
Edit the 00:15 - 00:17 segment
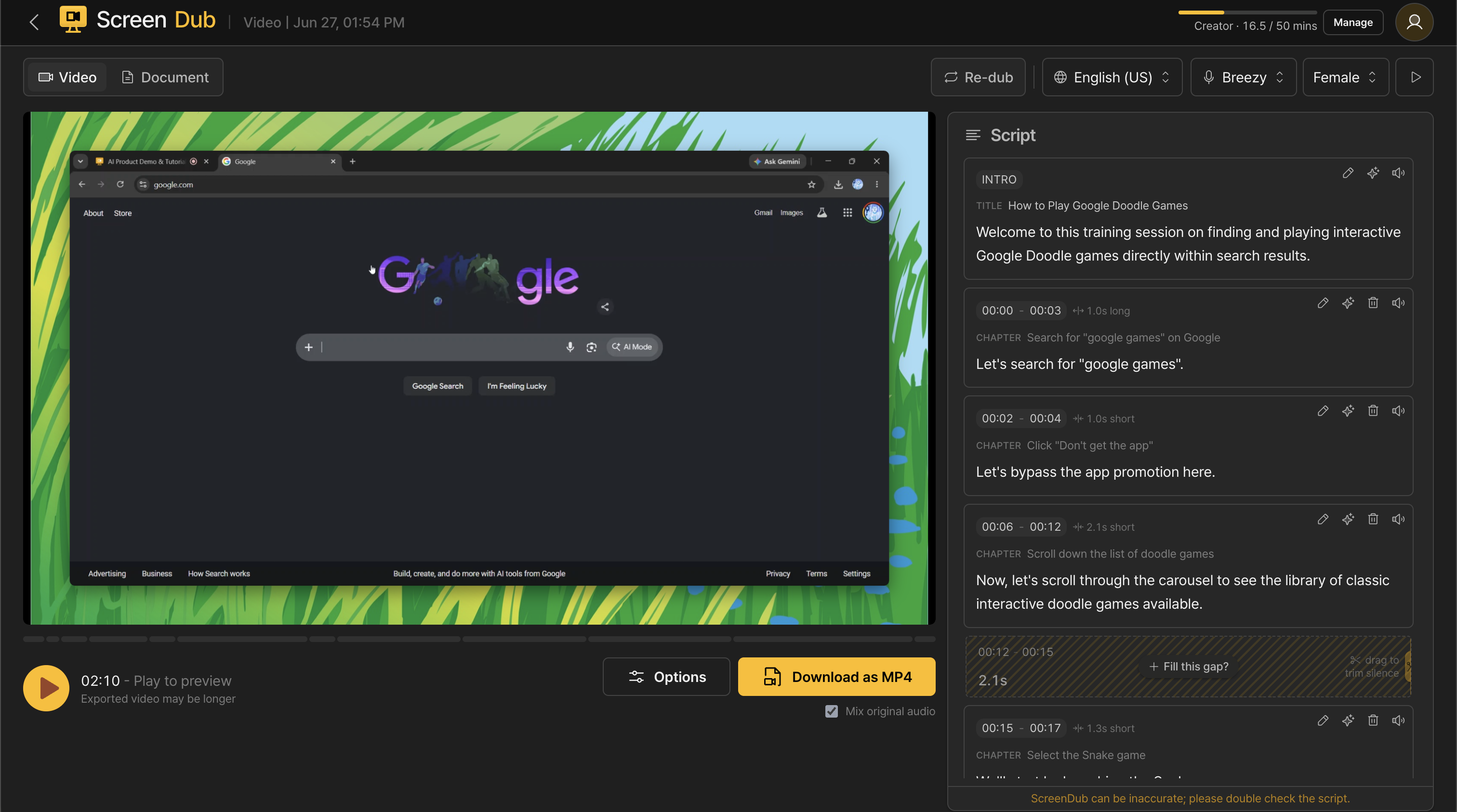pos(1323,720)
